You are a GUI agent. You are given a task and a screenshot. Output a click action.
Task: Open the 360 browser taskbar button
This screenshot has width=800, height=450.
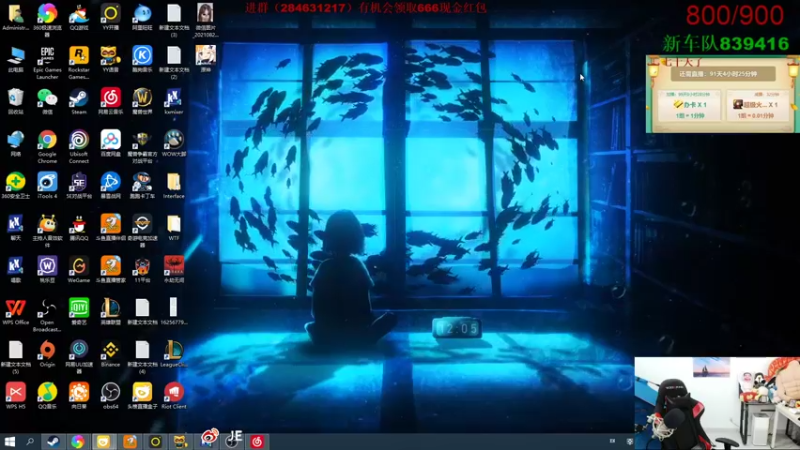click(x=78, y=441)
